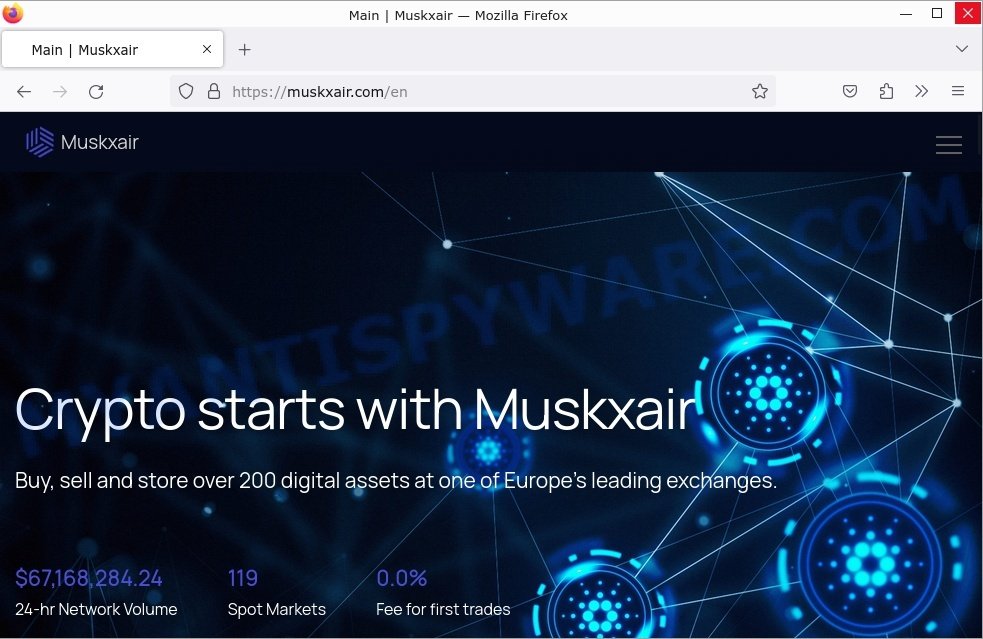Show more tools overflow chevrons
This screenshot has height=639, width=983.
(922, 92)
